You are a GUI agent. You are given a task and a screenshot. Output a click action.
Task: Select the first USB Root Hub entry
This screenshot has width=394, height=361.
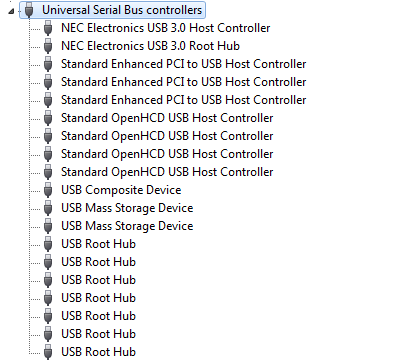99,244
